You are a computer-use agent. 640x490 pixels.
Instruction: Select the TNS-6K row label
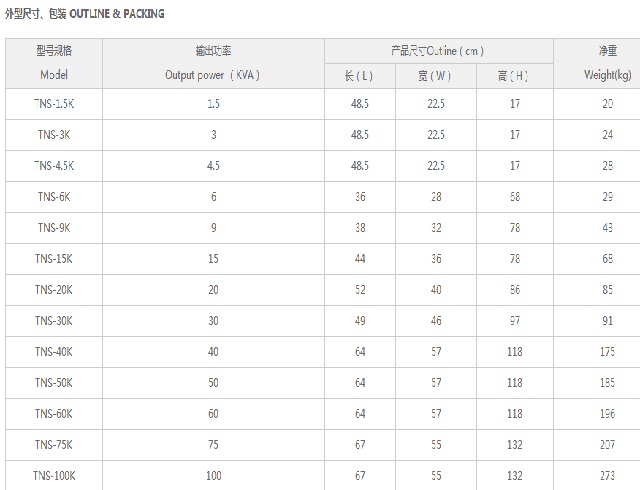[x=54, y=197]
